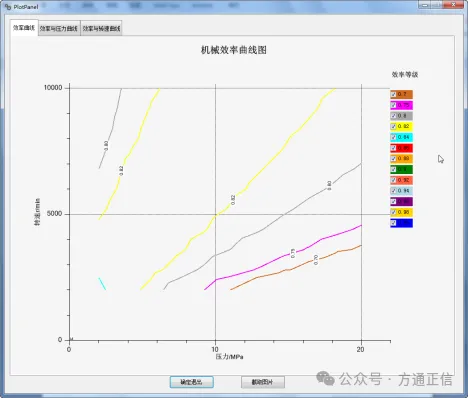
Task: Toggle the gray 0.8 efficiency checkbox
Action: click(x=393, y=116)
